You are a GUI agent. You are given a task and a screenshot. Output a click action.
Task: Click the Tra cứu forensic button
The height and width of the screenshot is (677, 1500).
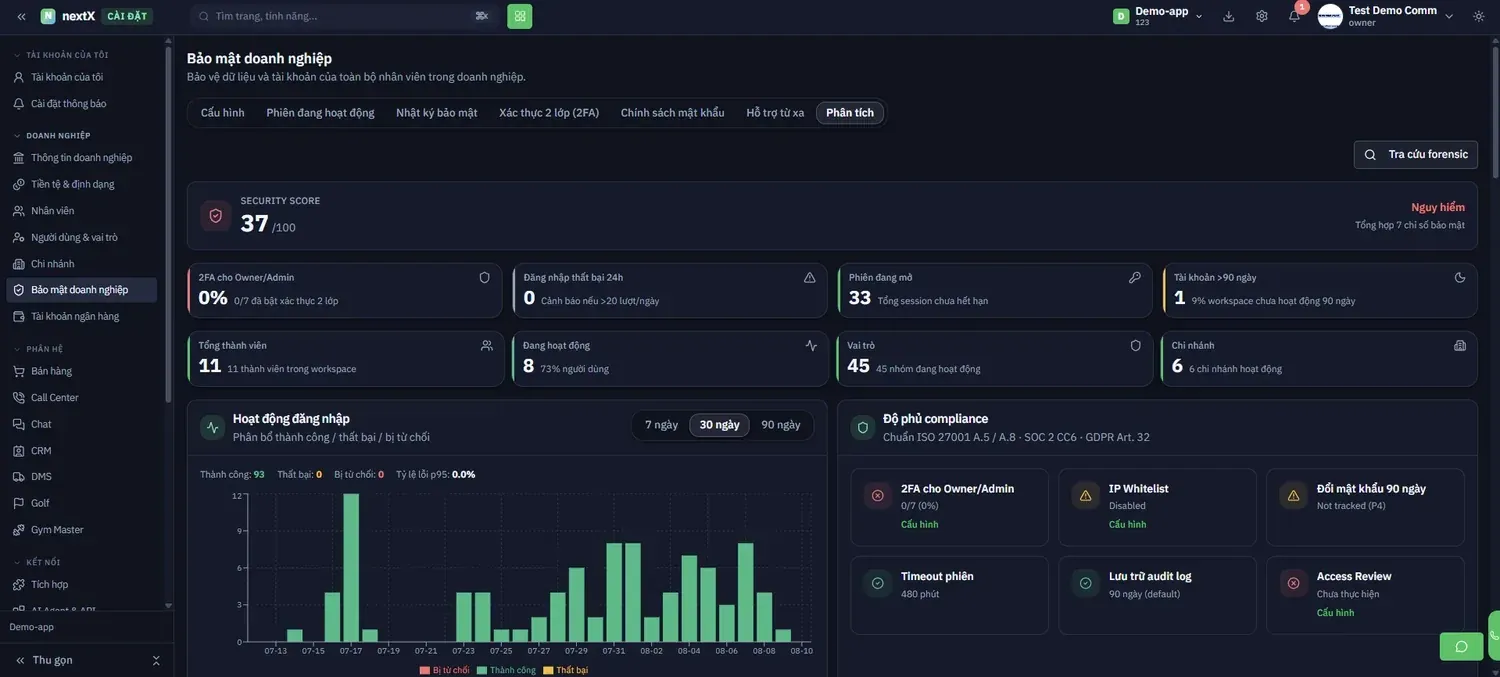1416,154
